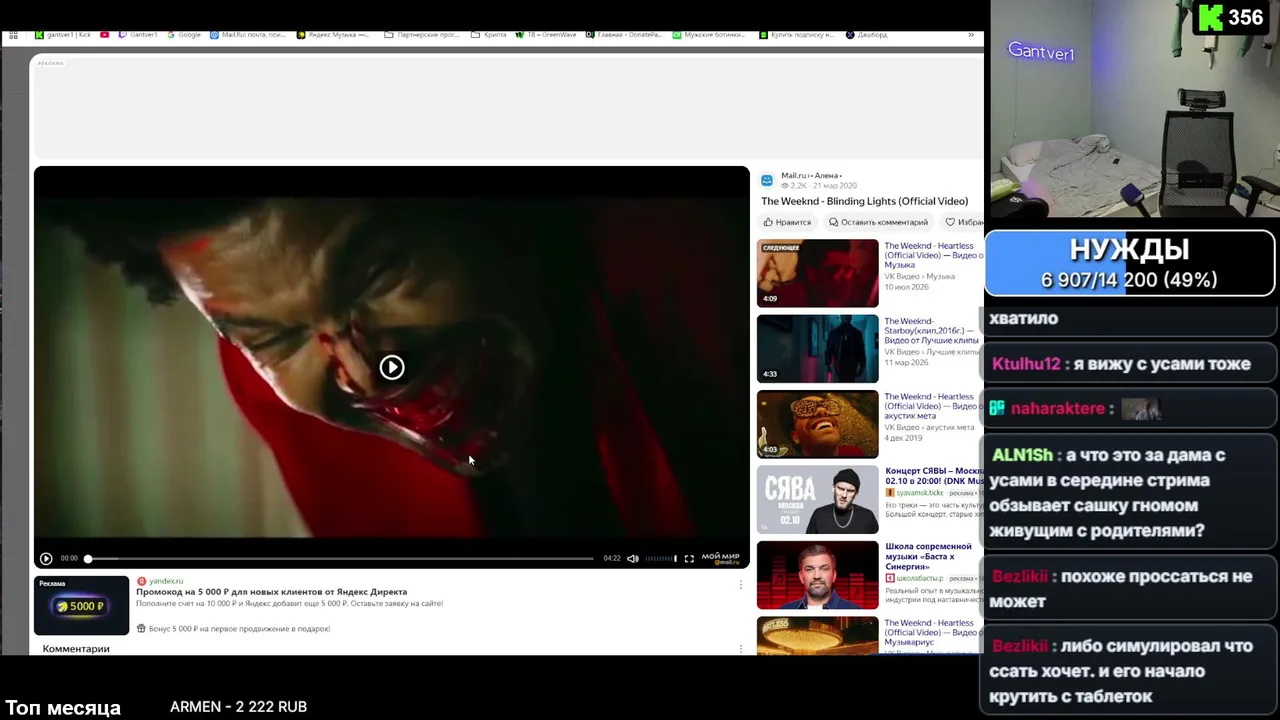
Task: Like the video with the Нравится button
Action: pos(787,222)
